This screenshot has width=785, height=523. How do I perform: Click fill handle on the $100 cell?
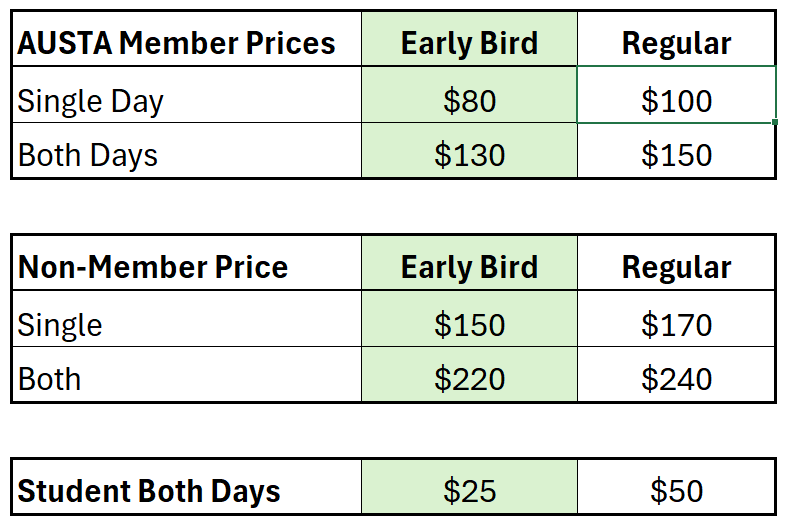coord(775,122)
